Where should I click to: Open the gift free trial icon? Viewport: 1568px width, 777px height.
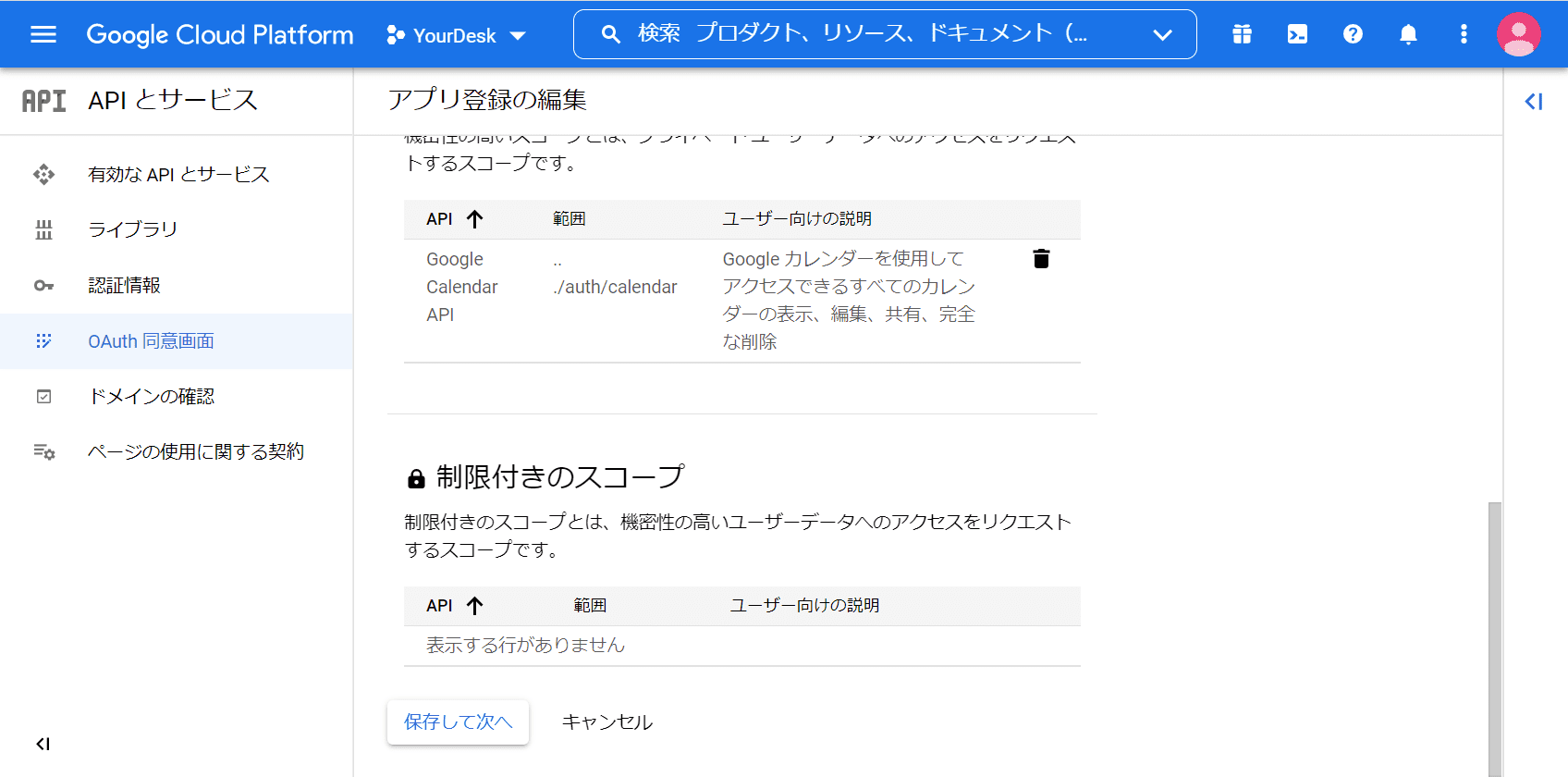(1242, 34)
